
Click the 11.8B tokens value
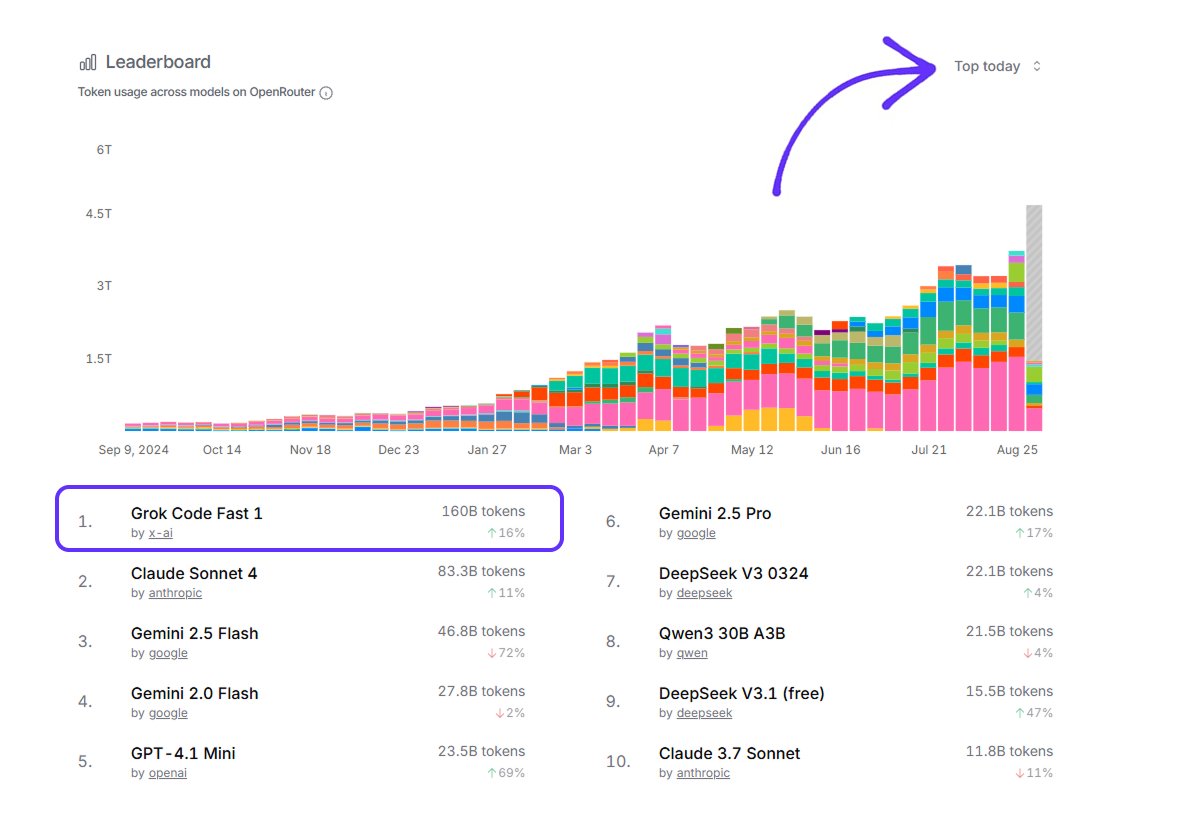(x=1010, y=751)
